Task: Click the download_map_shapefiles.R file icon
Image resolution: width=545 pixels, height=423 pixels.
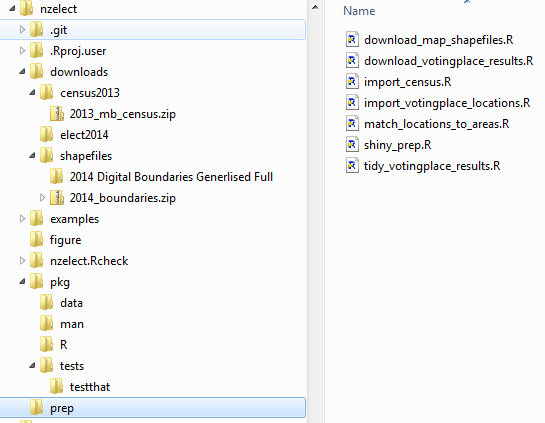Action: (352, 39)
